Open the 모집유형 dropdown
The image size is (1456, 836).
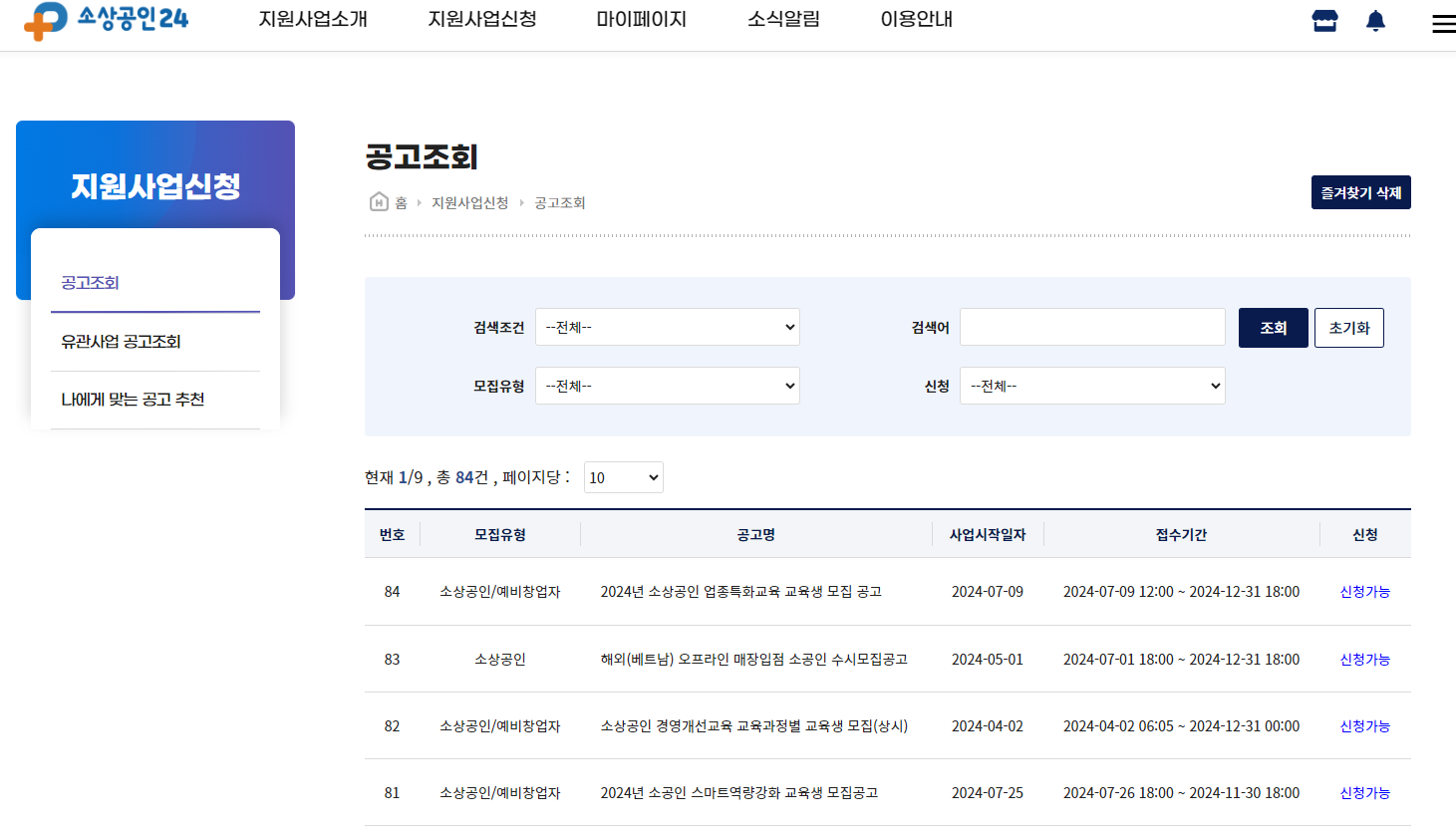click(x=667, y=386)
